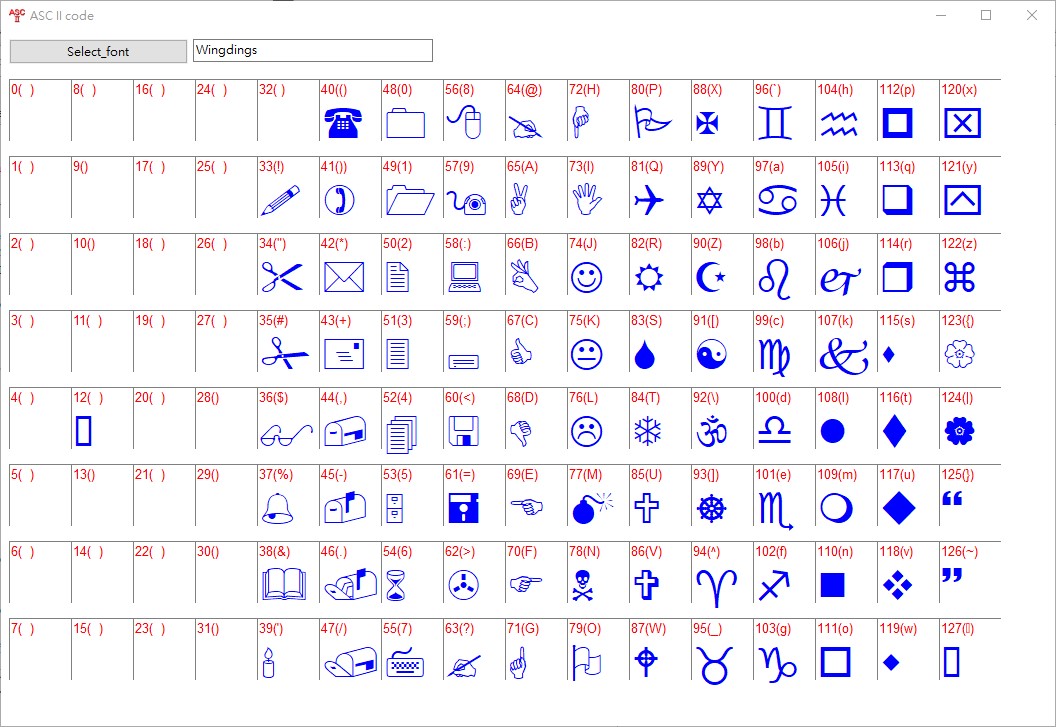Click the Pisces symbol under 105(i)

pyautogui.click(x=833, y=200)
